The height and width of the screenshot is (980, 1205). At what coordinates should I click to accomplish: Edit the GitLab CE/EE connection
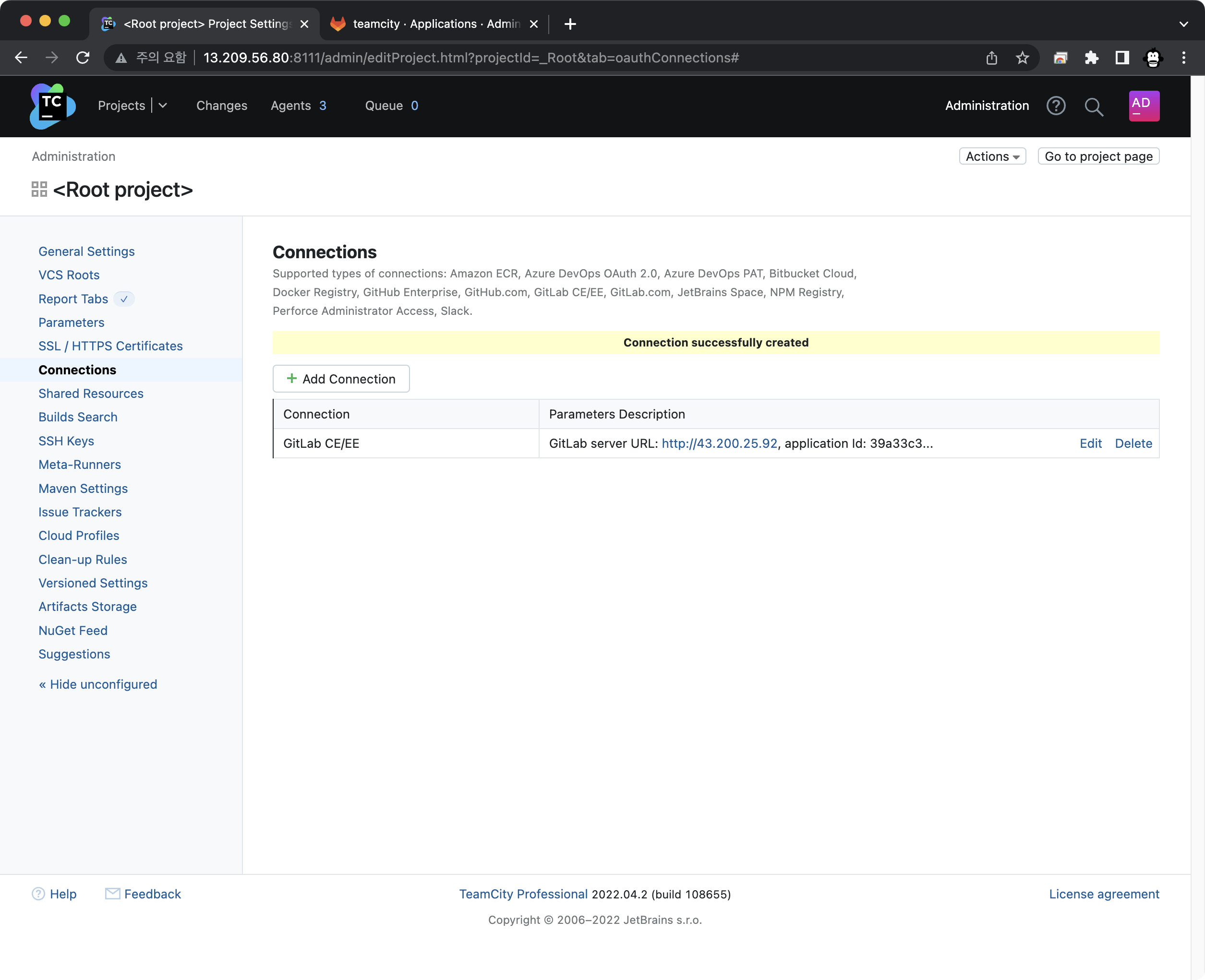point(1090,443)
